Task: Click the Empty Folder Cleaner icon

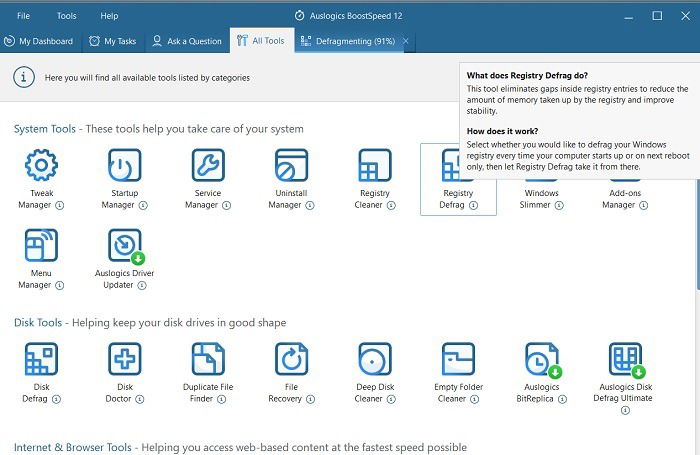Action: click(458, 359)
